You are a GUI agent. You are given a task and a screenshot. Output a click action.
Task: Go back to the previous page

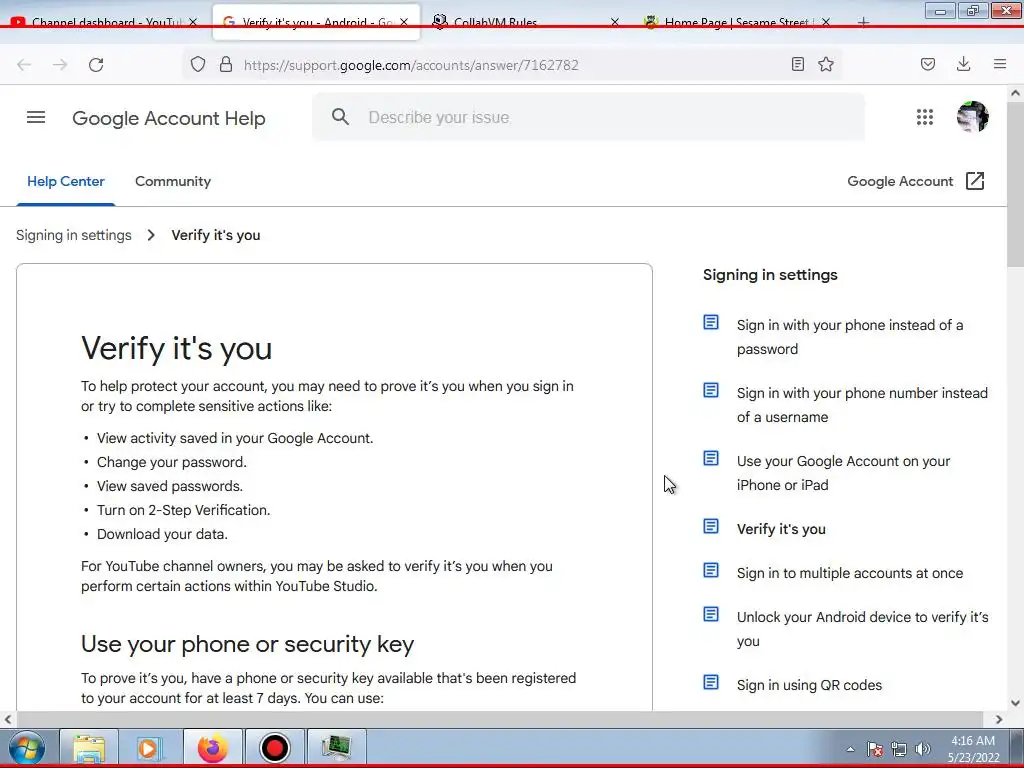click(x=24, y=65)
